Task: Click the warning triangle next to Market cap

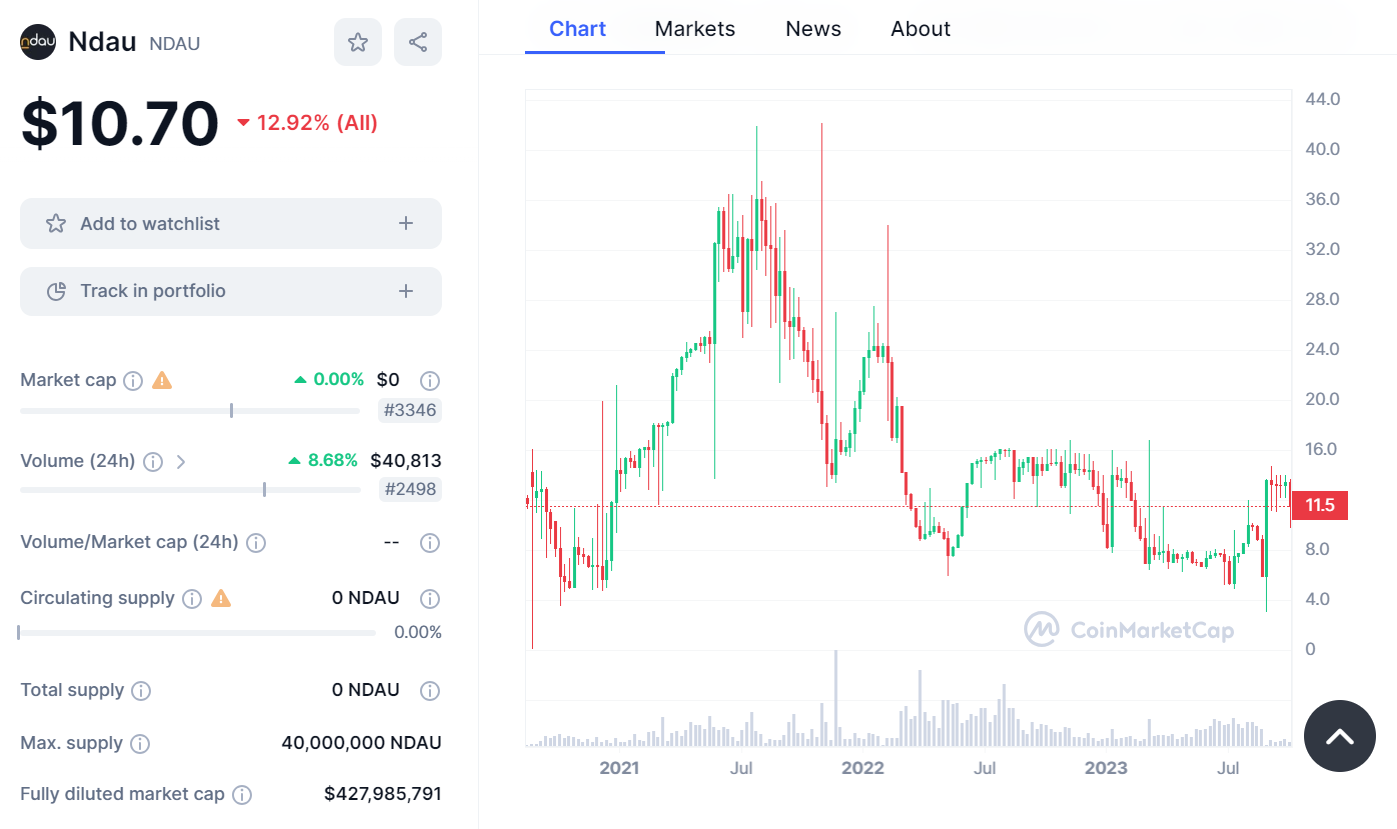Action: click(162, 380)
